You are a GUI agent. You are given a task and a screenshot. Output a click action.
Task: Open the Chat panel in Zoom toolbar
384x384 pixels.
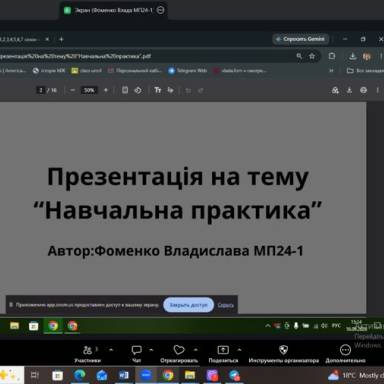point(136,354)
